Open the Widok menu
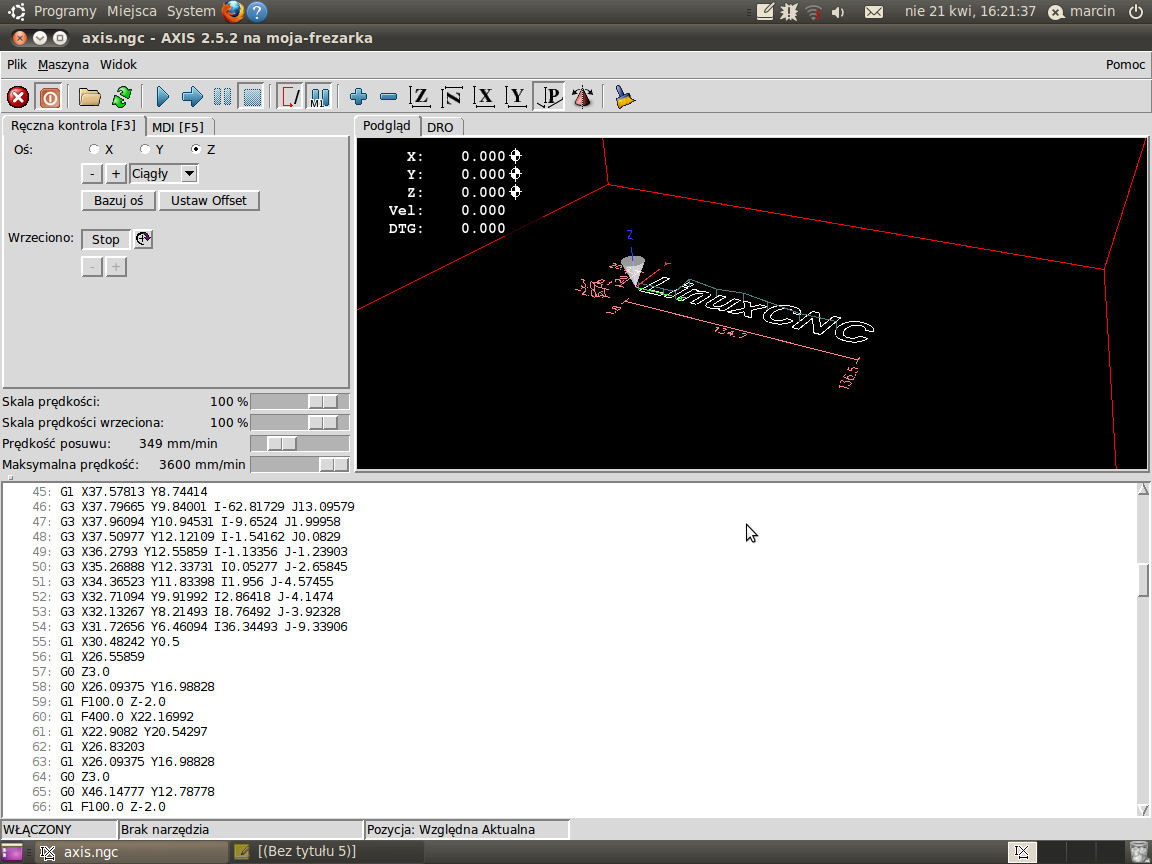Screen dimensions: 1152x864 pos(118,65)
